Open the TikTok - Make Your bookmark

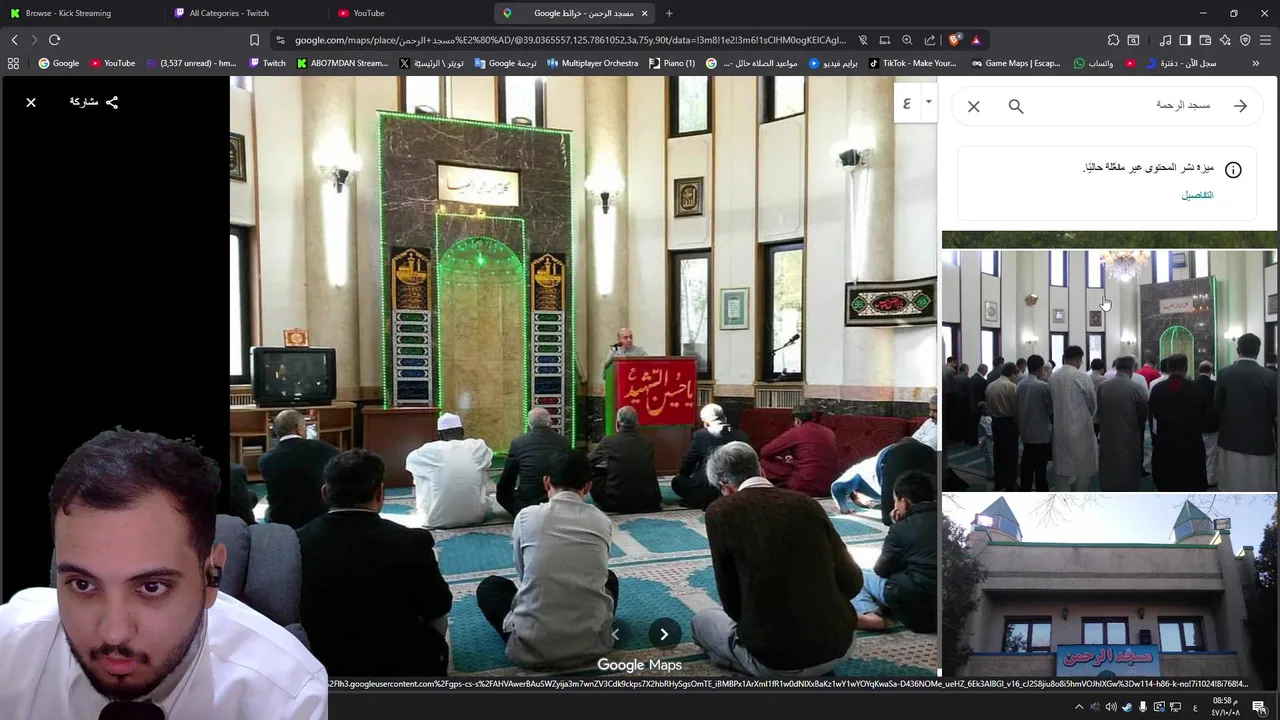click(x=913, y=63)
